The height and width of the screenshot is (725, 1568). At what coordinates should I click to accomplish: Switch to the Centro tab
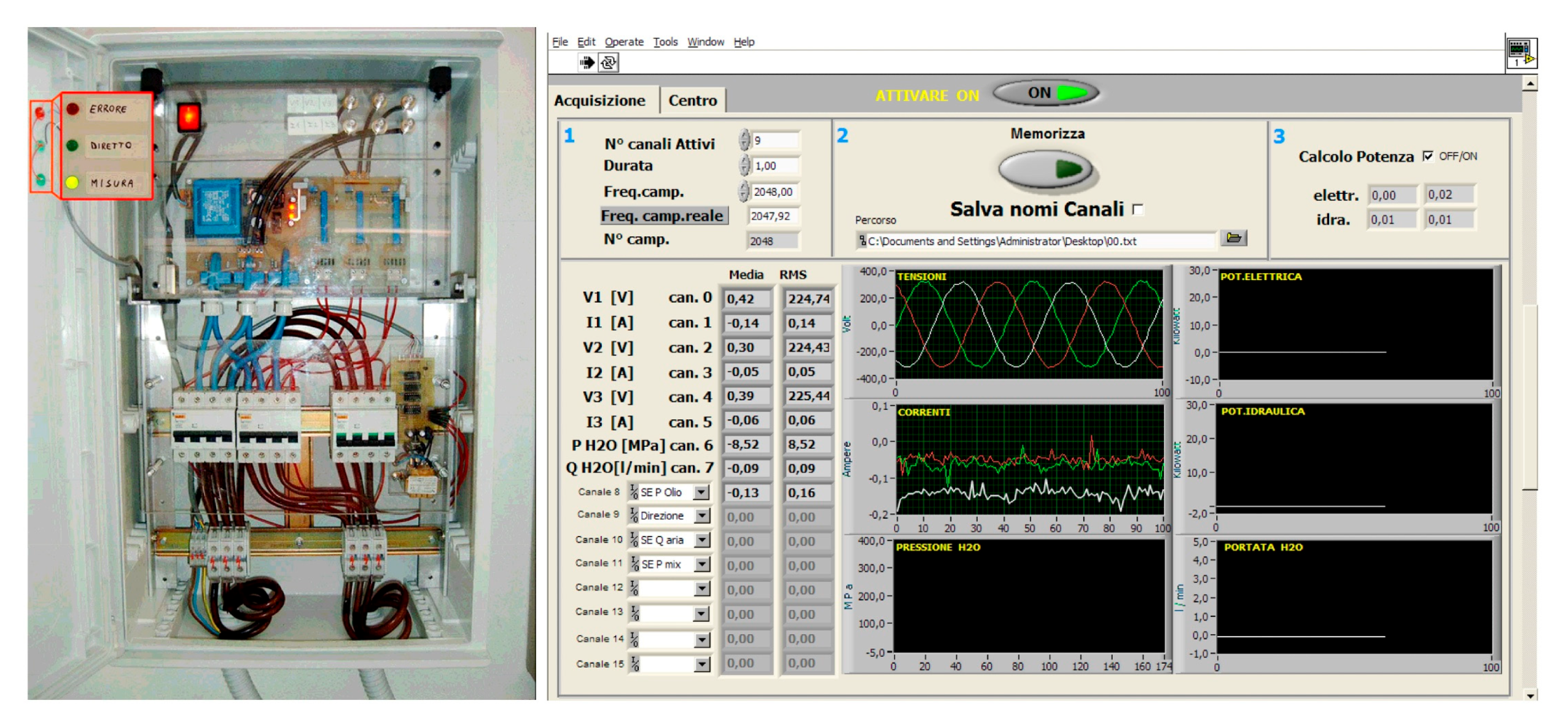pos(692,101)
